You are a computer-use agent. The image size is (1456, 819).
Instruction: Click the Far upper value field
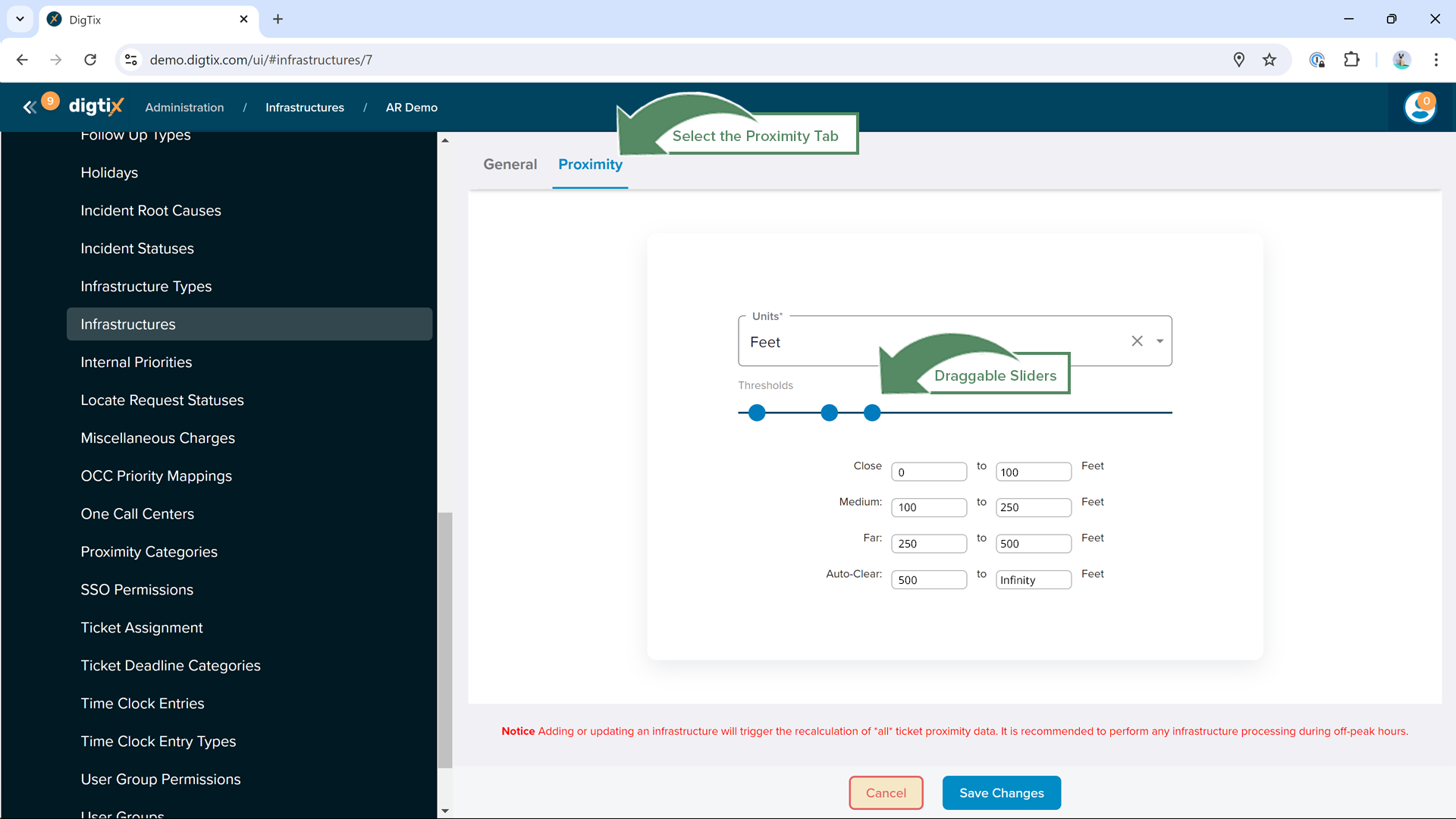click(x=1033, y=544)
